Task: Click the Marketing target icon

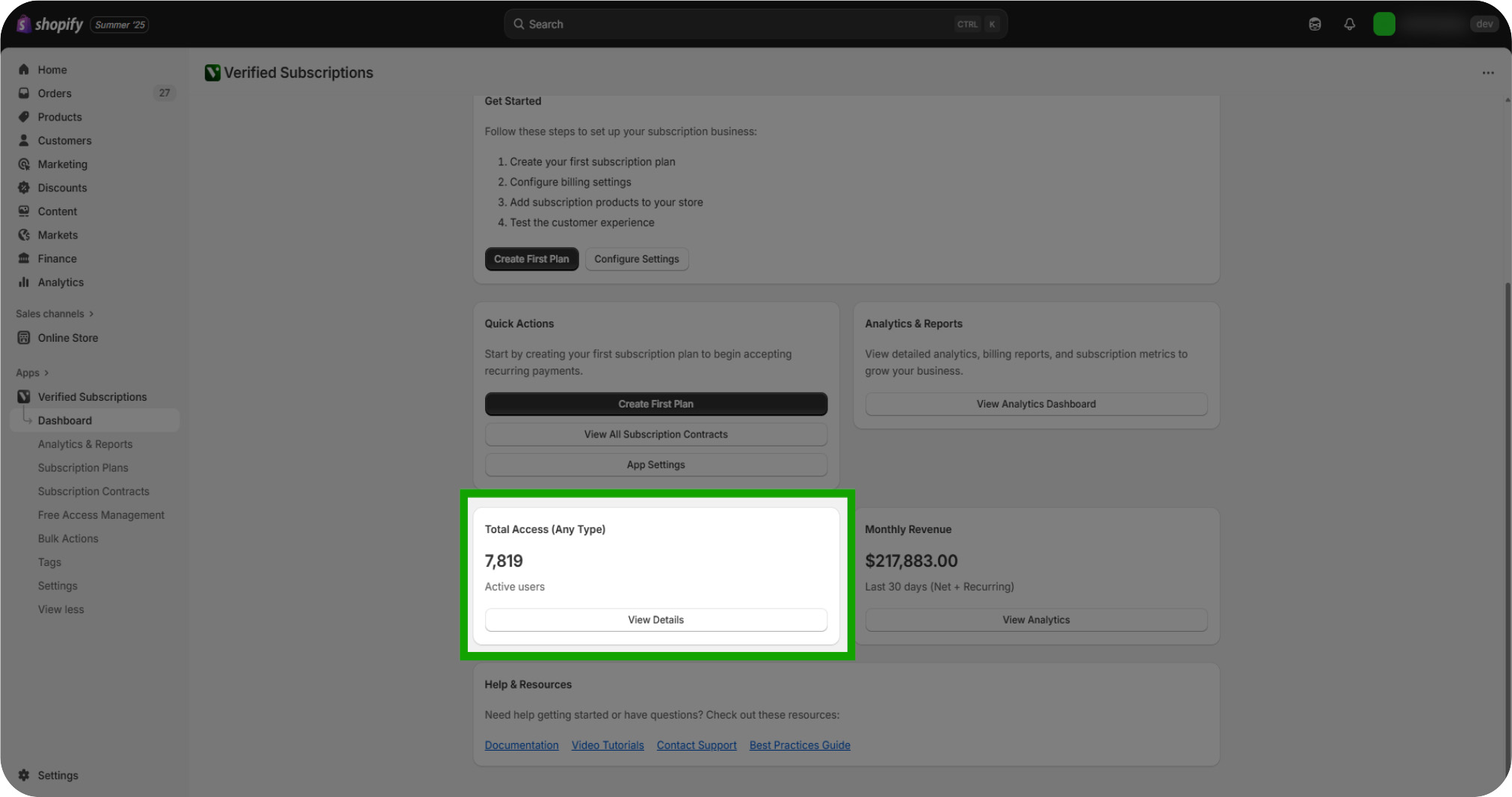Action: pyautogui.click(x=24, y=164)
